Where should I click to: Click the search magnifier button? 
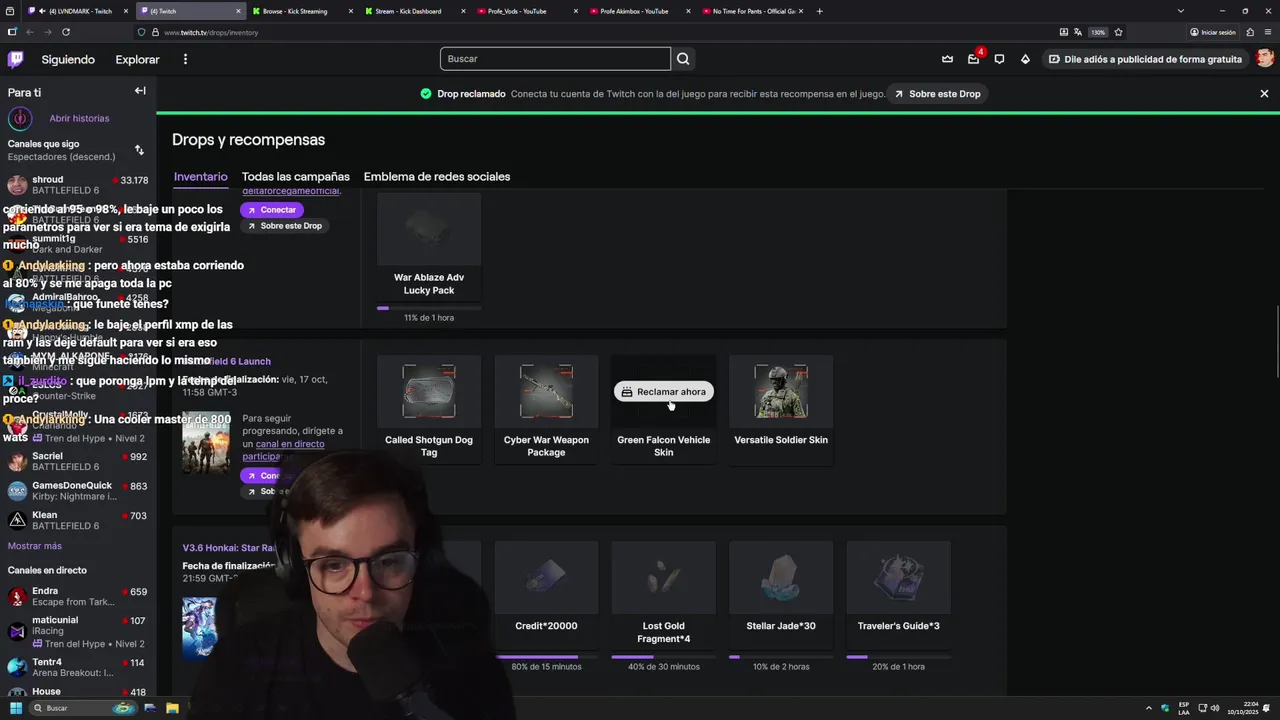click(683, 59)
